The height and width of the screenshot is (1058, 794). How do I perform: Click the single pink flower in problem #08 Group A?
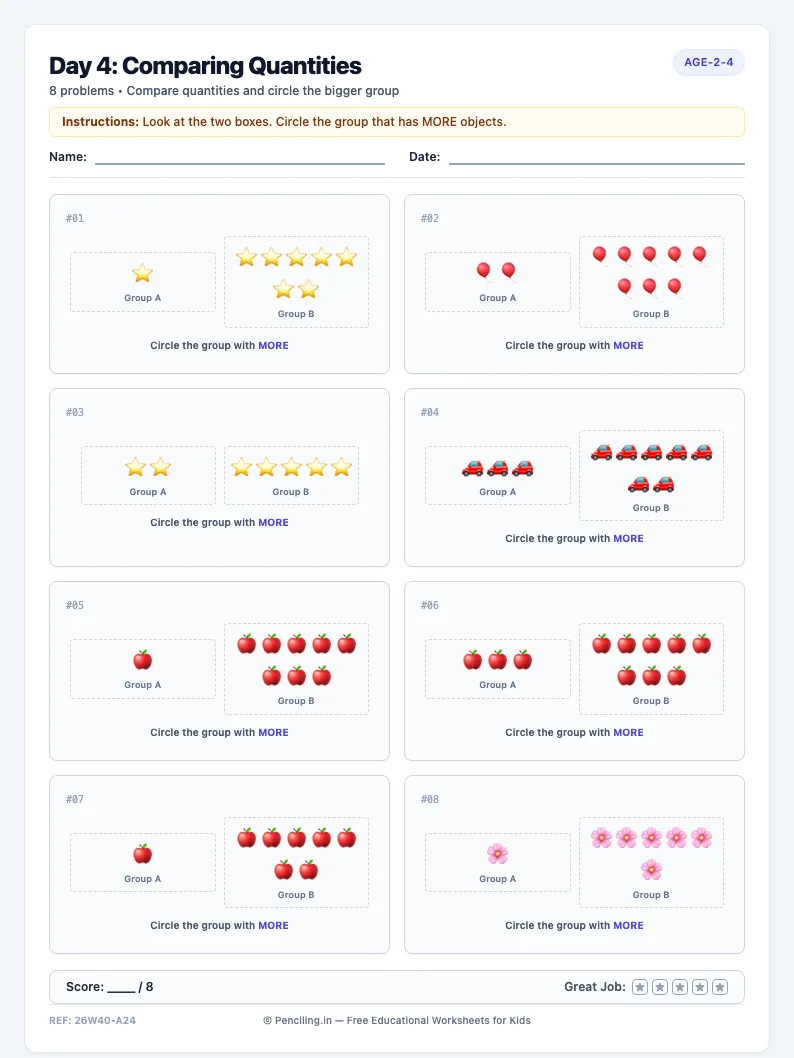click(497, 854)
